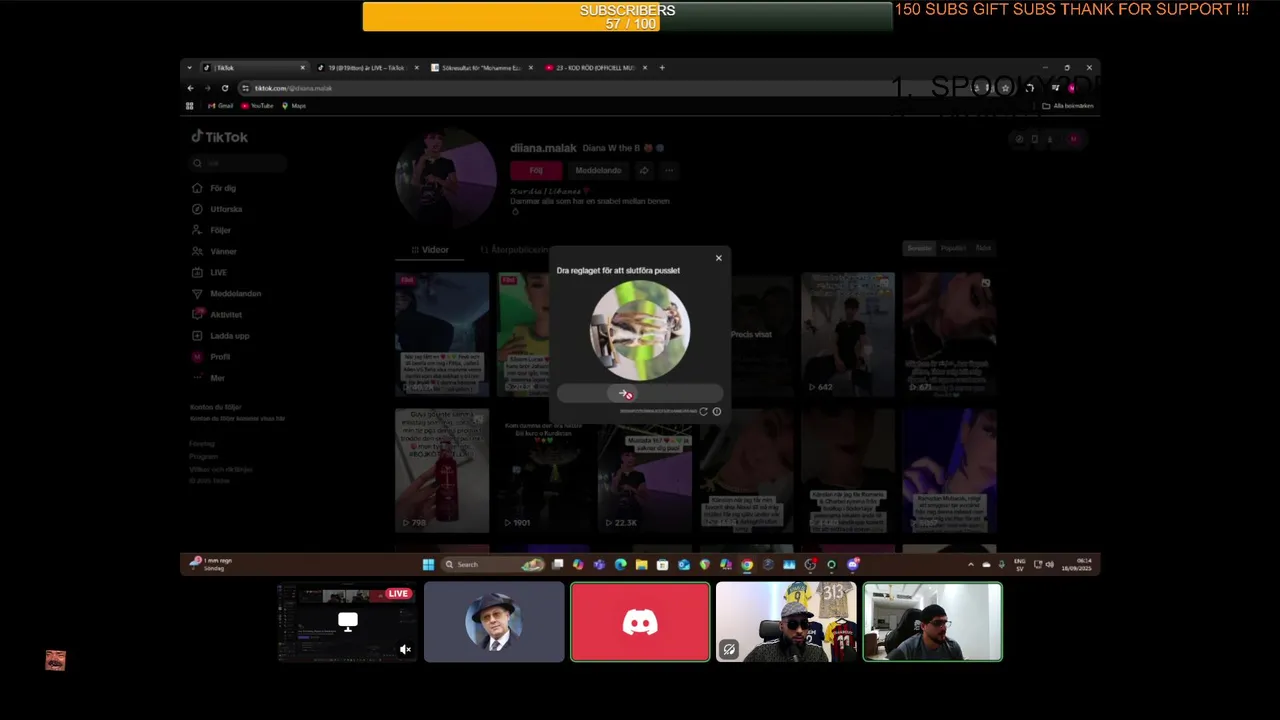Open the diiana.malak profile picture

pos(446,175)
